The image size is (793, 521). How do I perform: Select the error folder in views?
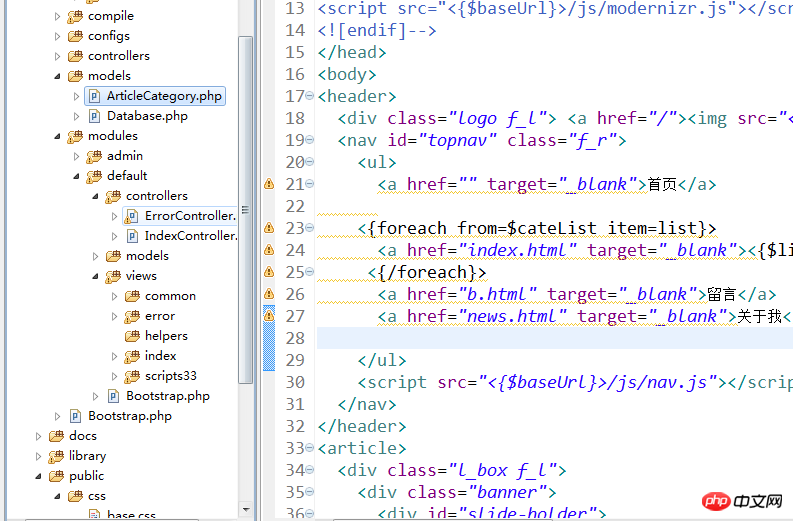(x=160, y=316)
